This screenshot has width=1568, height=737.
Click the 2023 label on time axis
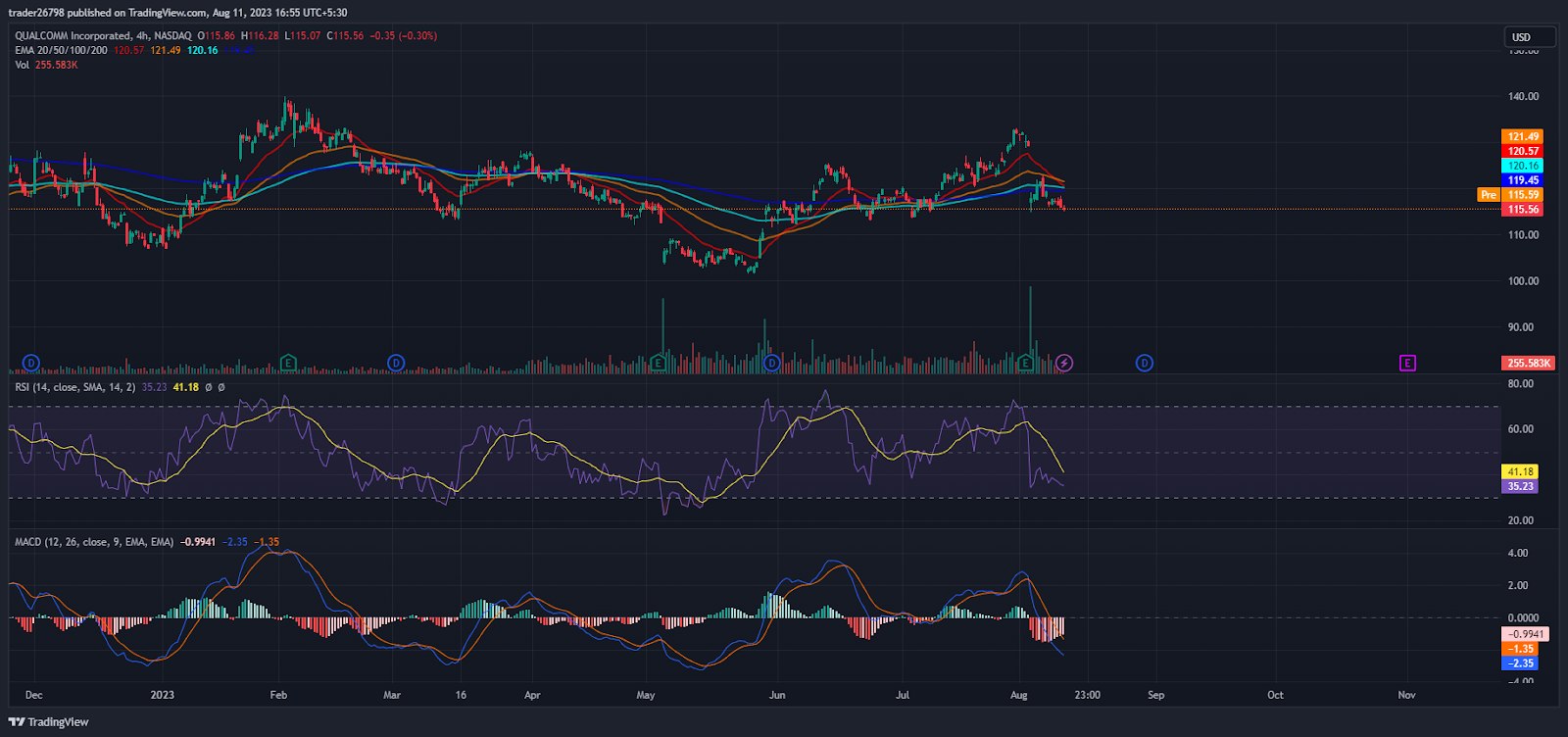[x=163, y=695]
